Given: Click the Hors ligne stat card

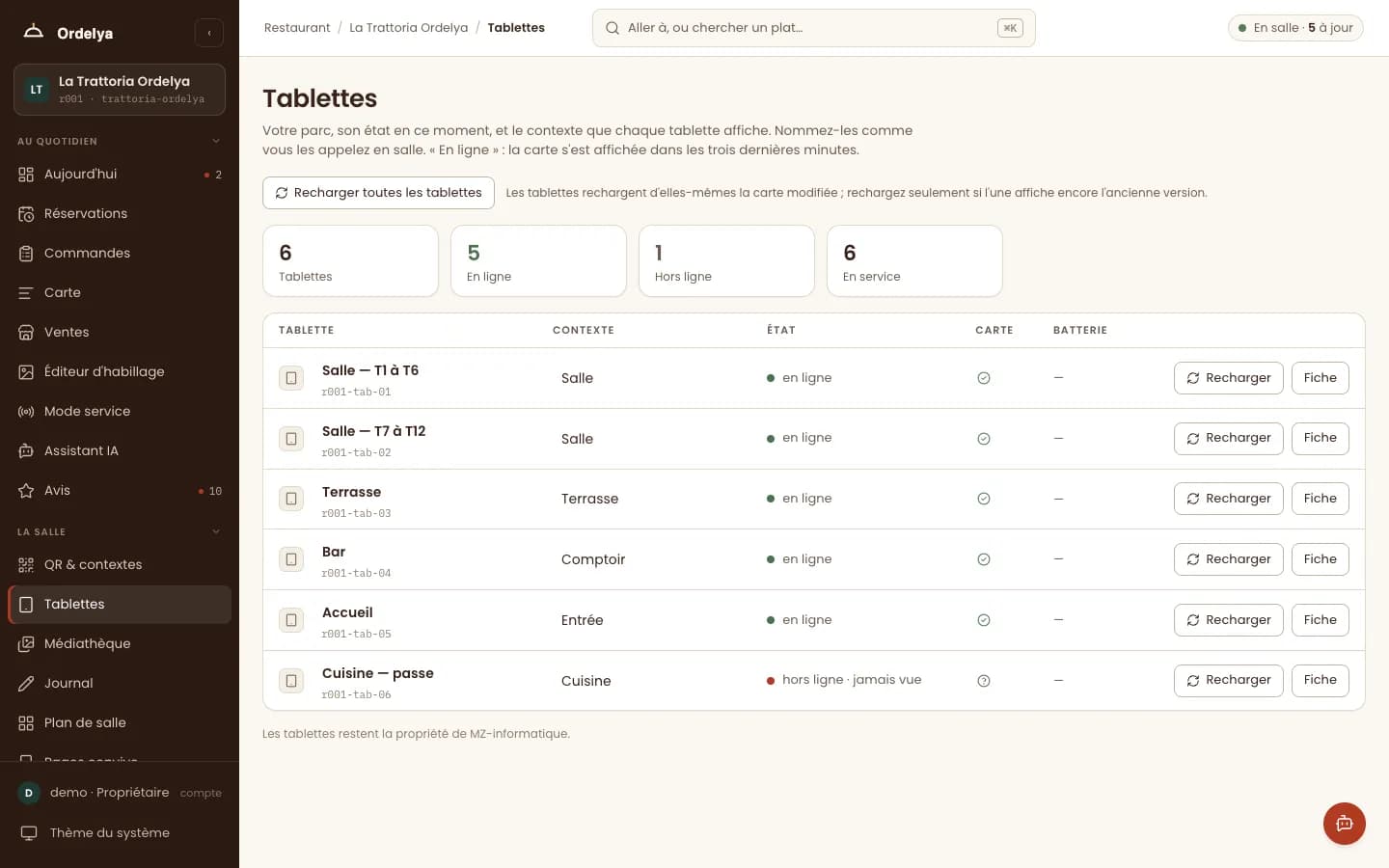Looking at the screenshot, I should pos(726,261).
